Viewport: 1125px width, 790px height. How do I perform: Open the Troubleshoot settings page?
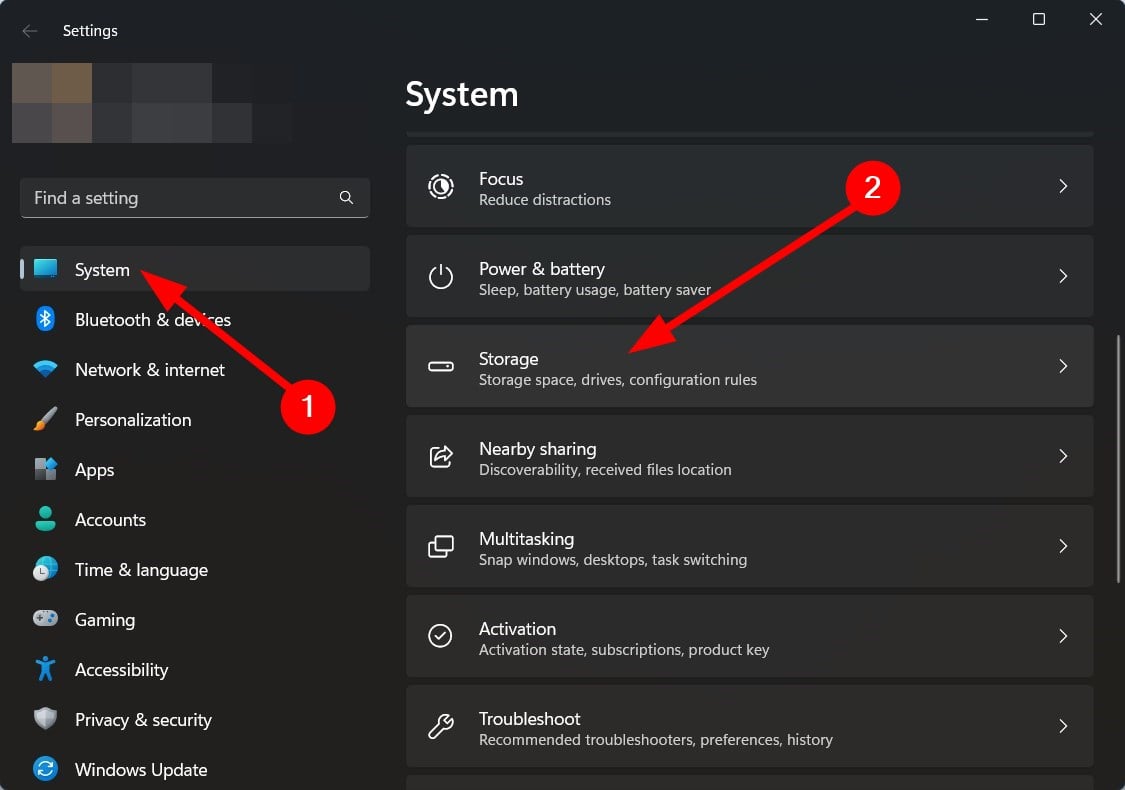[x=748, y=727]
